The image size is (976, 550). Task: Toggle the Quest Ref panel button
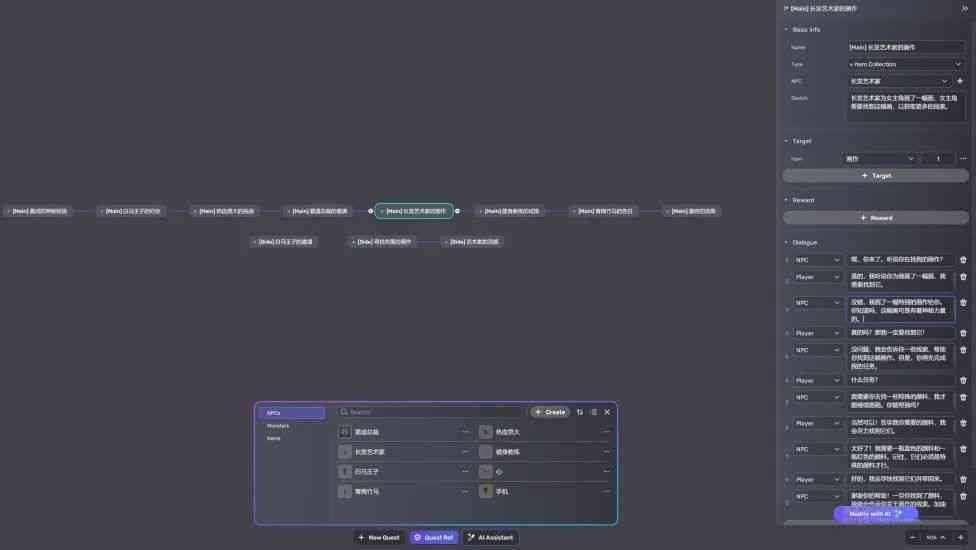click(x=434, y=538)
